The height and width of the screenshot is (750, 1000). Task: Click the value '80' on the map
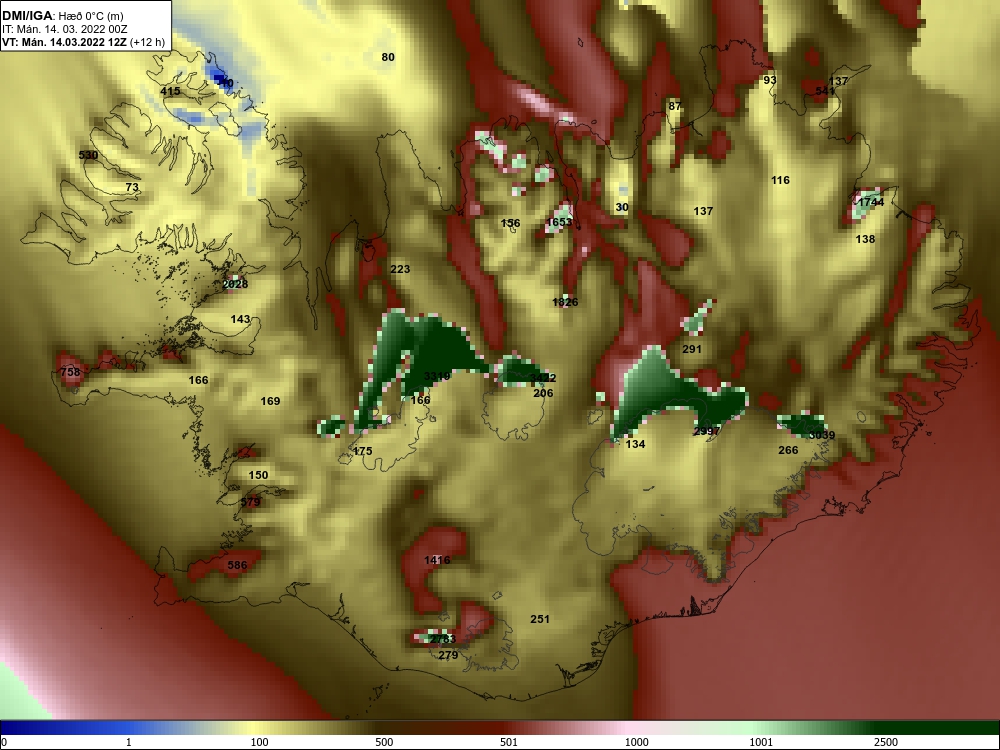388,57
